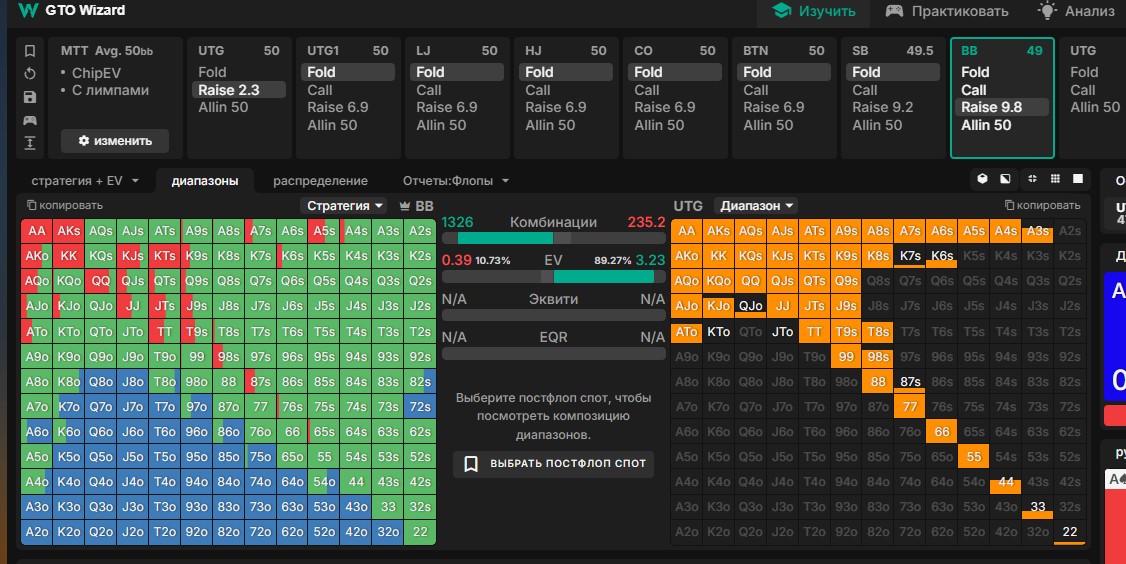Screen dimensions: 1126x564
Task: Click the graduation cap icon beside Изучить
Action: click(x=782, y=11)
